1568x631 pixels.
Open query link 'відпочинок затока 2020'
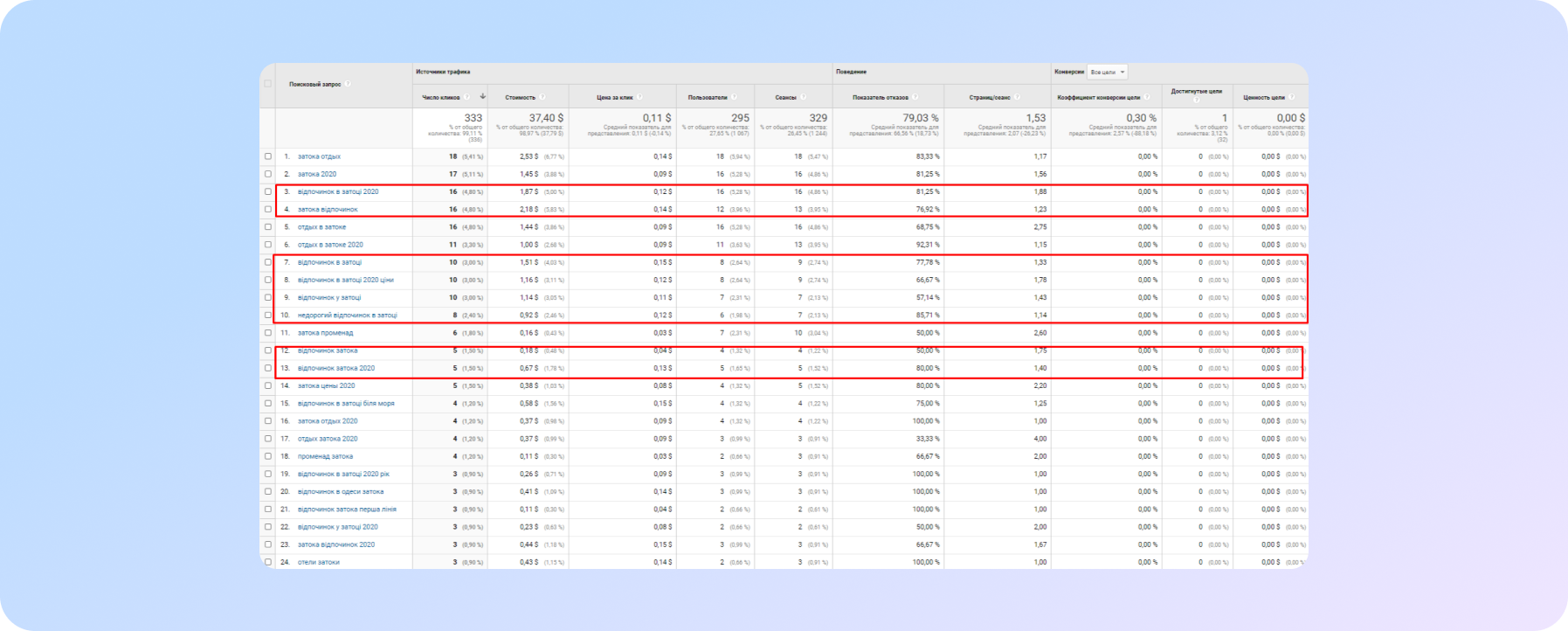pos(336,368)
